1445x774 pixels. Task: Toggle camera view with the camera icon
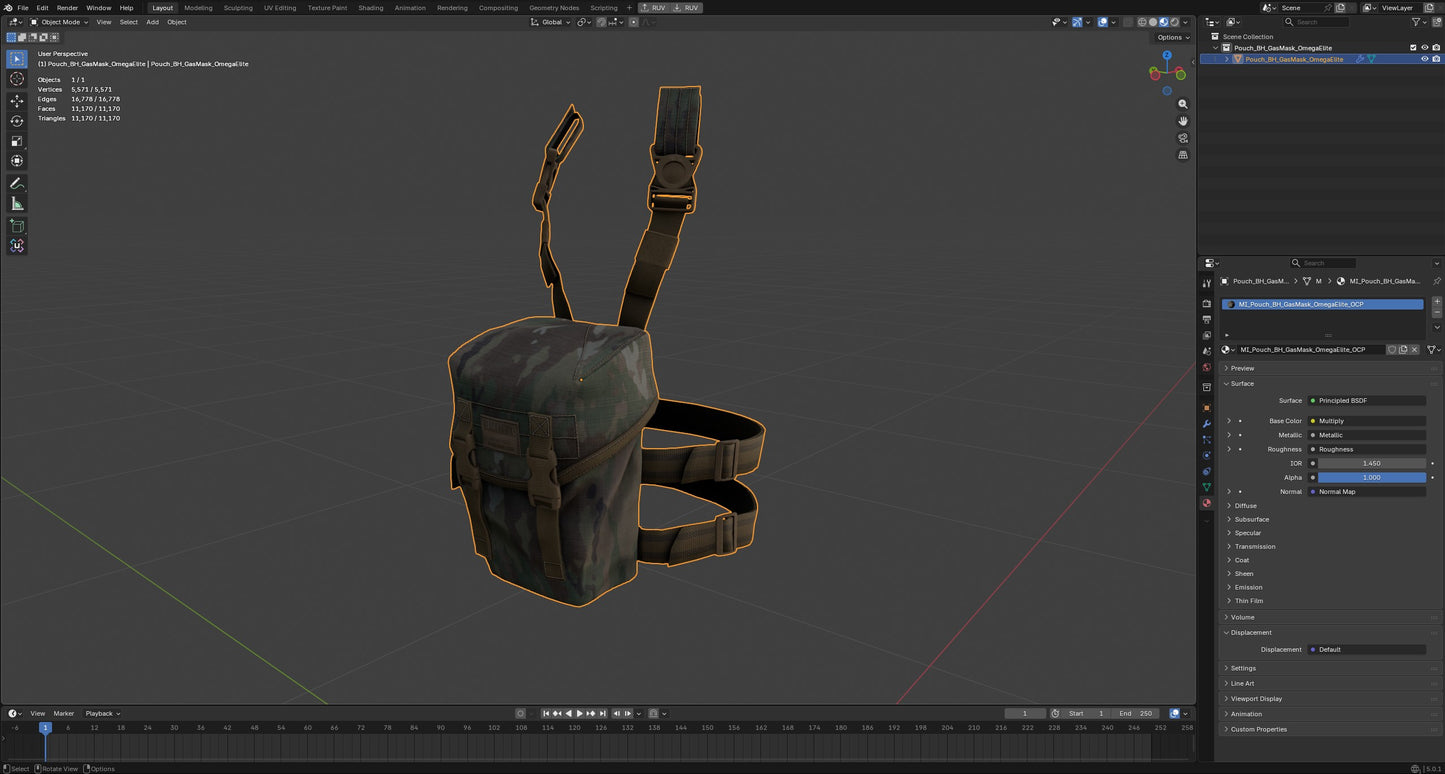pyautogui.click(x=1183, y=138)
